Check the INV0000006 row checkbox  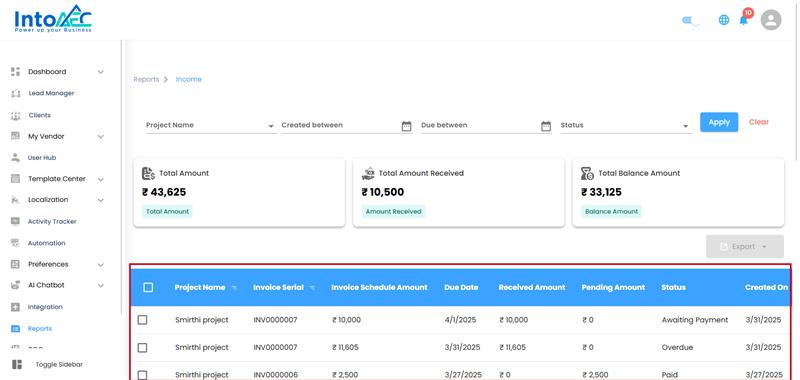[x=142, y=375]
